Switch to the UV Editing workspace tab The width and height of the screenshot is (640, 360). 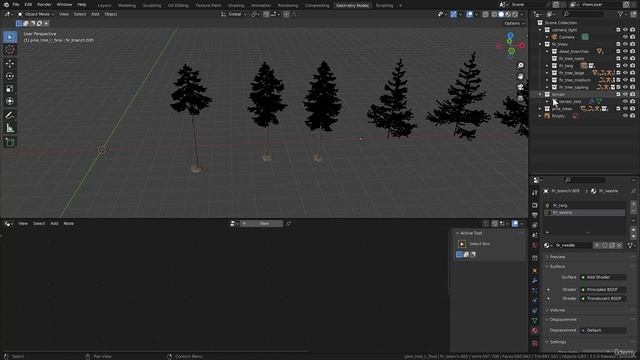(x=178, y=5)
